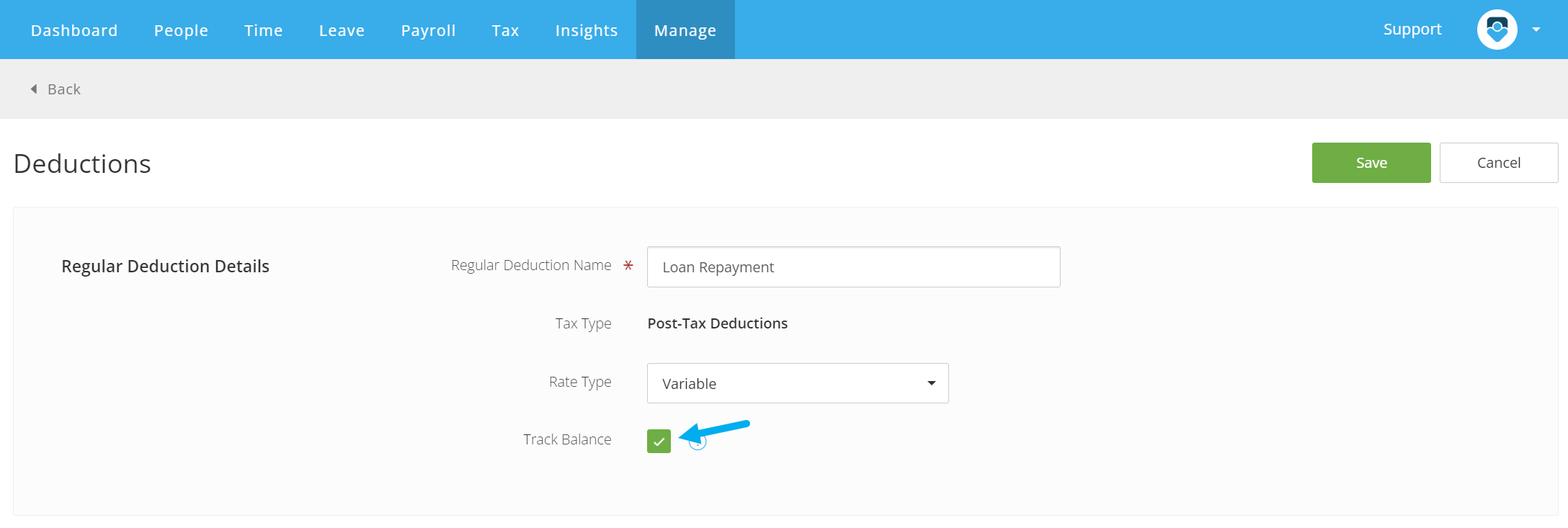Focus the Regular Deduction Name field
Screen dimensions: 1568x528
pyautogui.click(x=854, y=267)
